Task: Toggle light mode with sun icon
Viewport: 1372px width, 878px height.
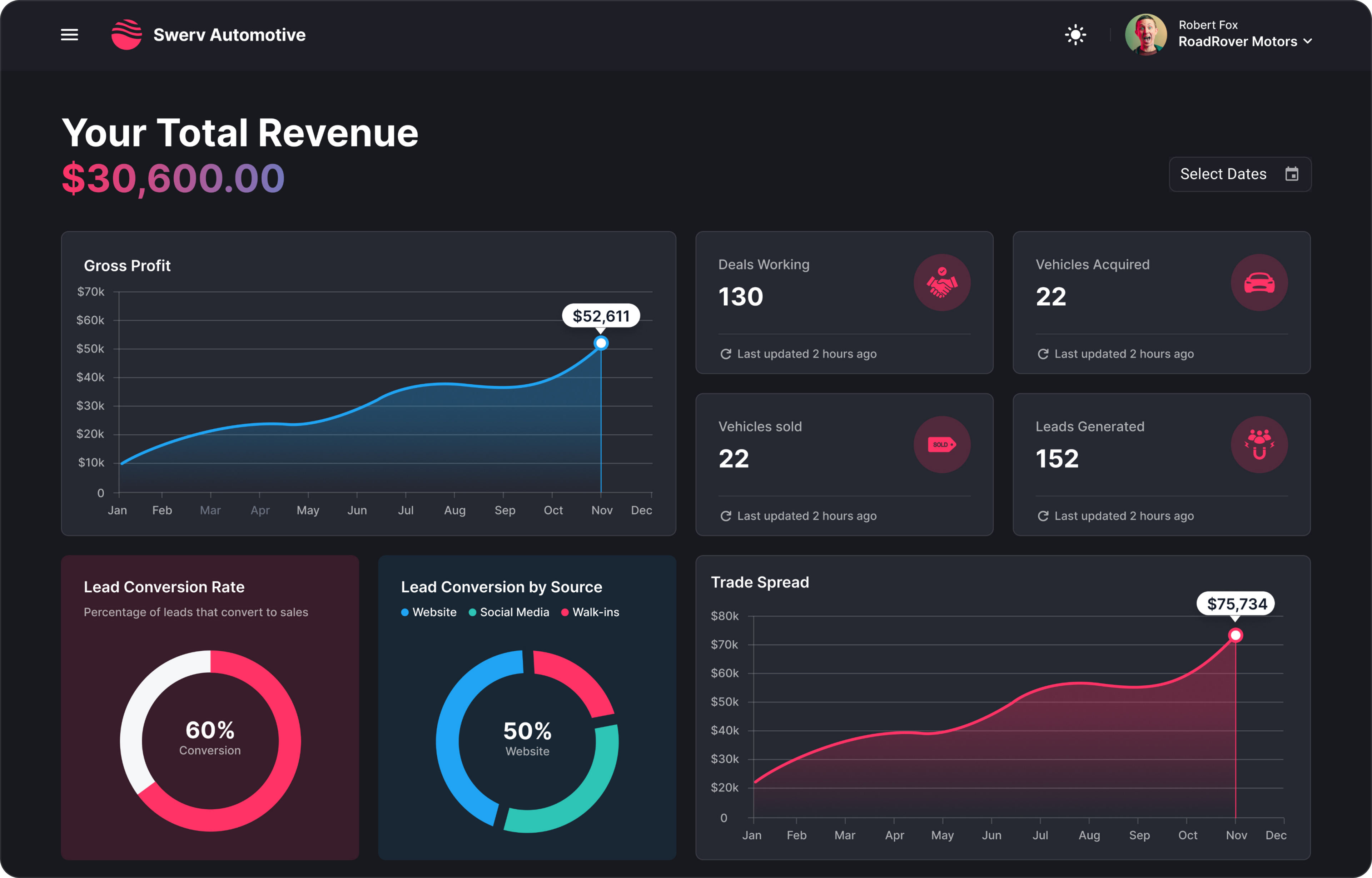Action: pos(1075,35)
